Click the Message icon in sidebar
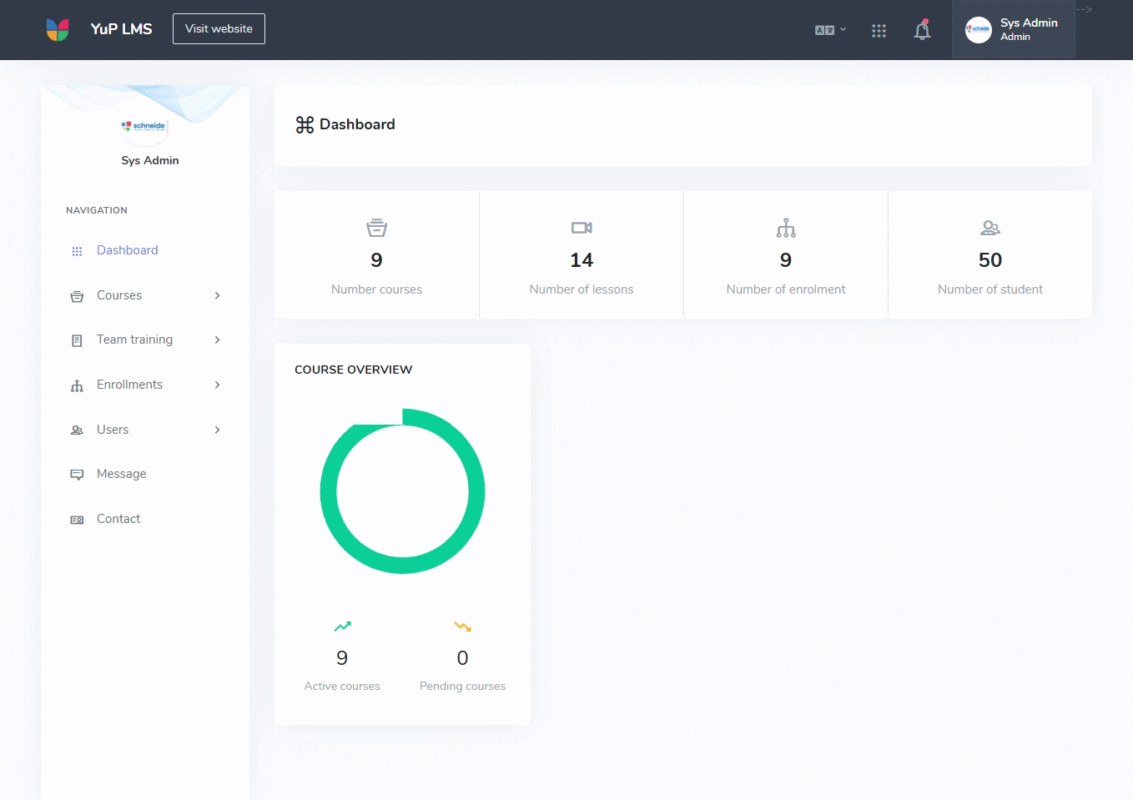Viewport: 1133px width, 800px height. [77, 474]
